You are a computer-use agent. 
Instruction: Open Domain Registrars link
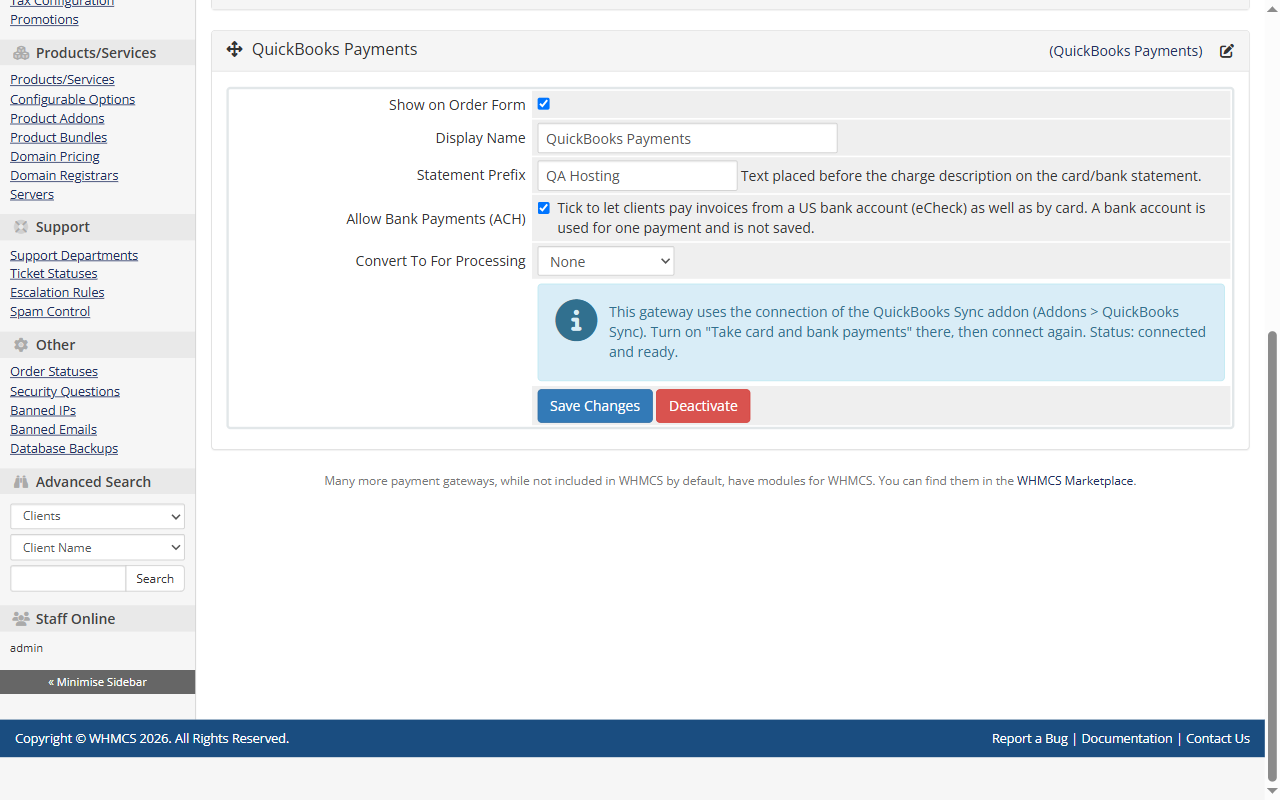point(64,175)
